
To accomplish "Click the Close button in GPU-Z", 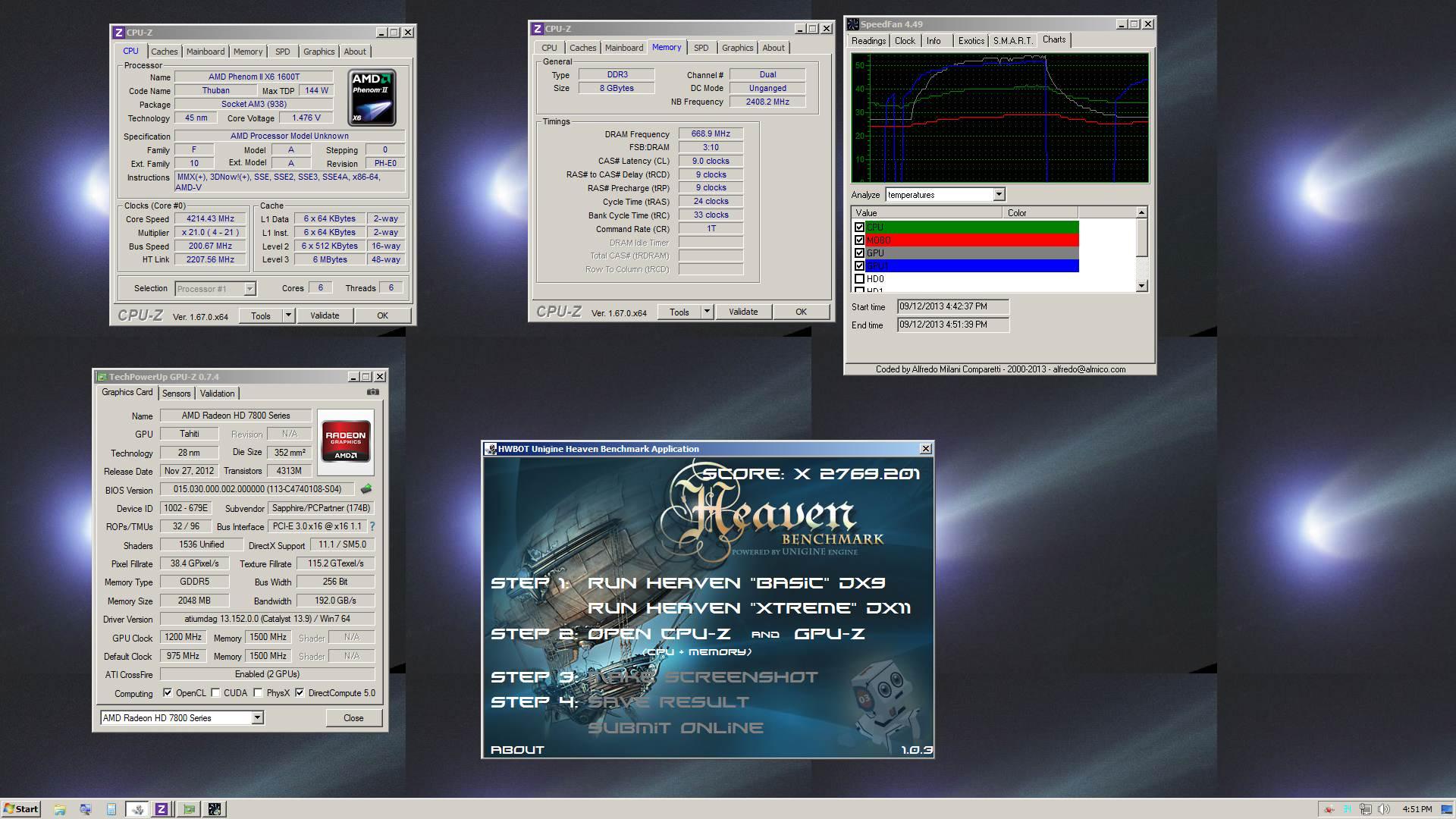I will click(353, 717).
